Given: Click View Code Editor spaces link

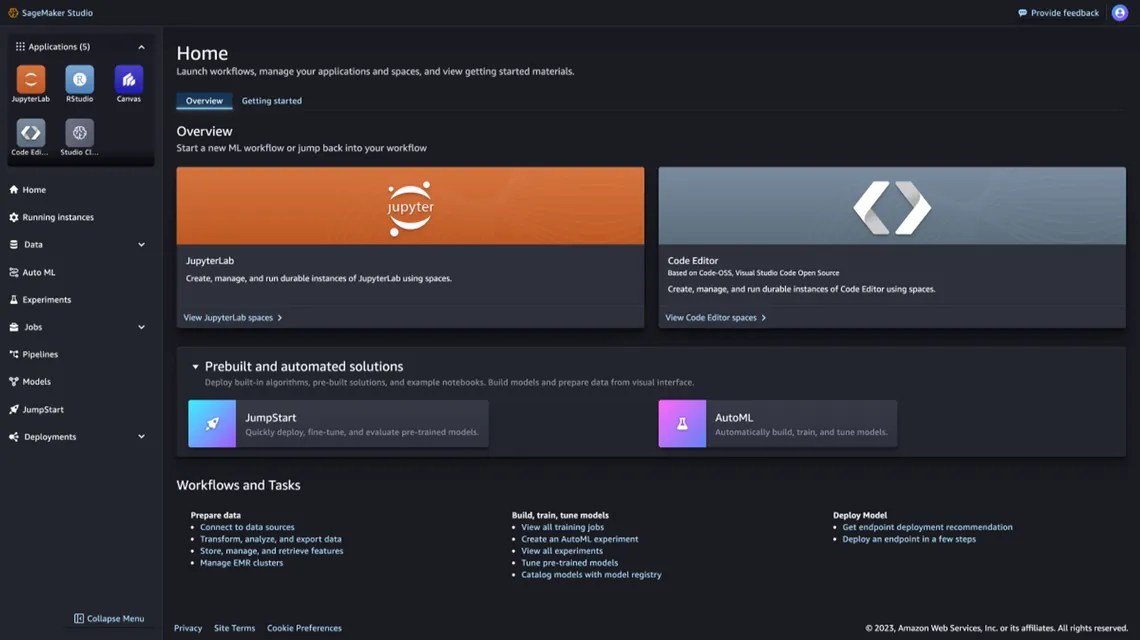Looking at the screenshot, I should click(715, 317).
